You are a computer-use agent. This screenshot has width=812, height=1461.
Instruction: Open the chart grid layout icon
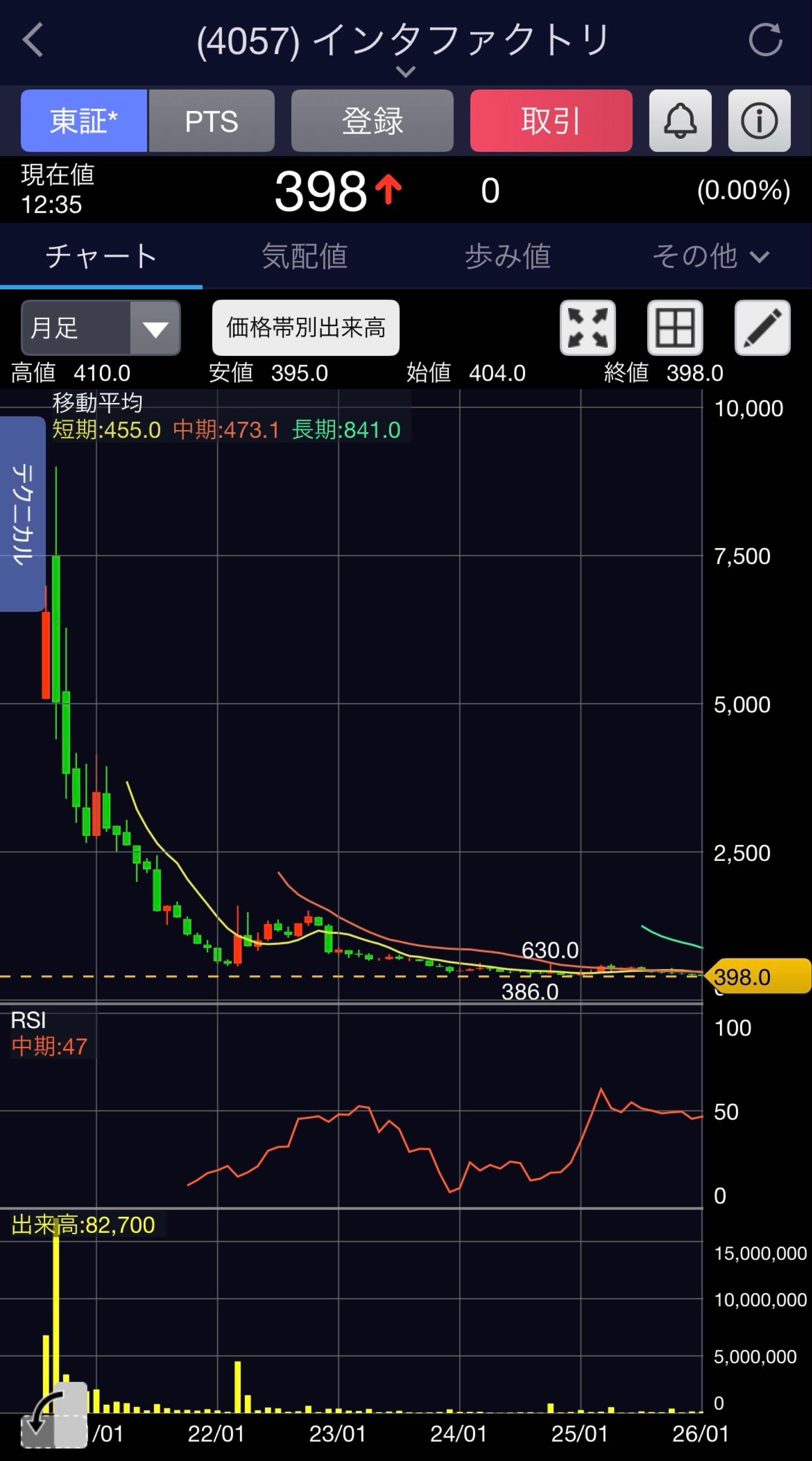(x=675, y=327)
